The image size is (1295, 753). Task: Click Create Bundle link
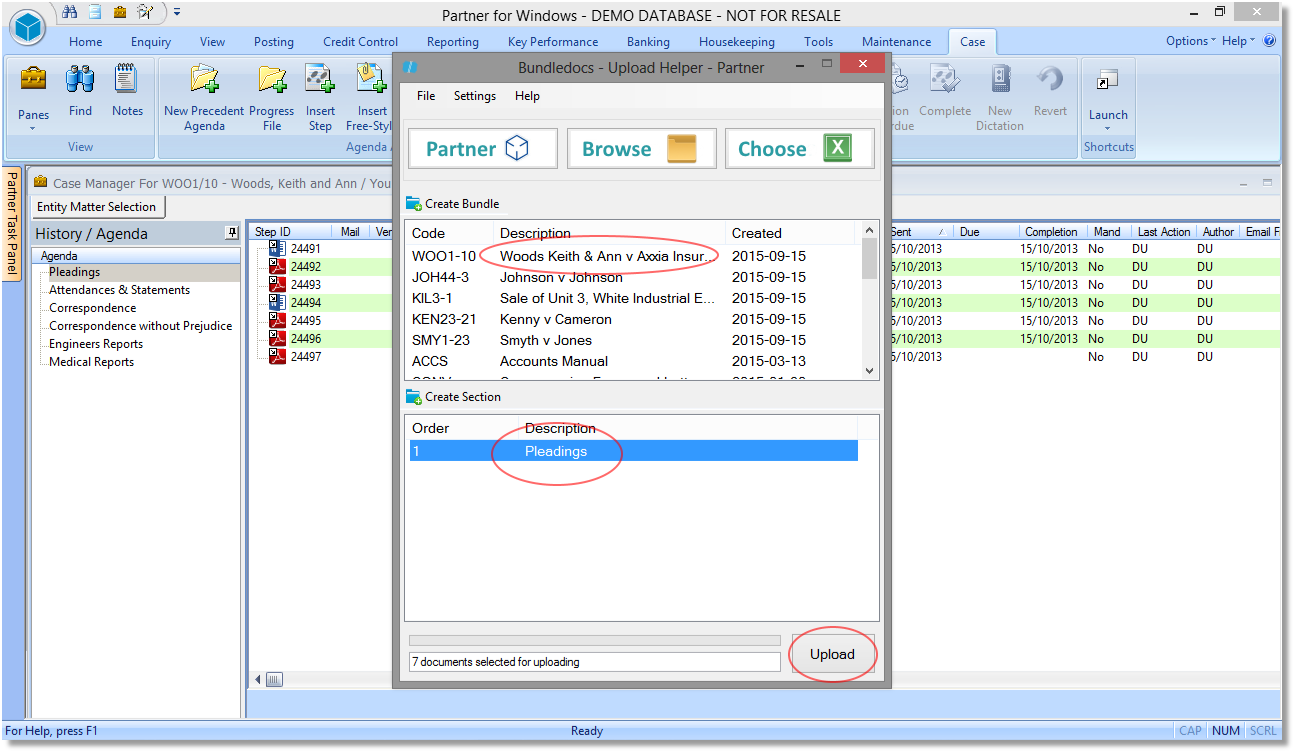pyautogui.click(x=453, y=204)
